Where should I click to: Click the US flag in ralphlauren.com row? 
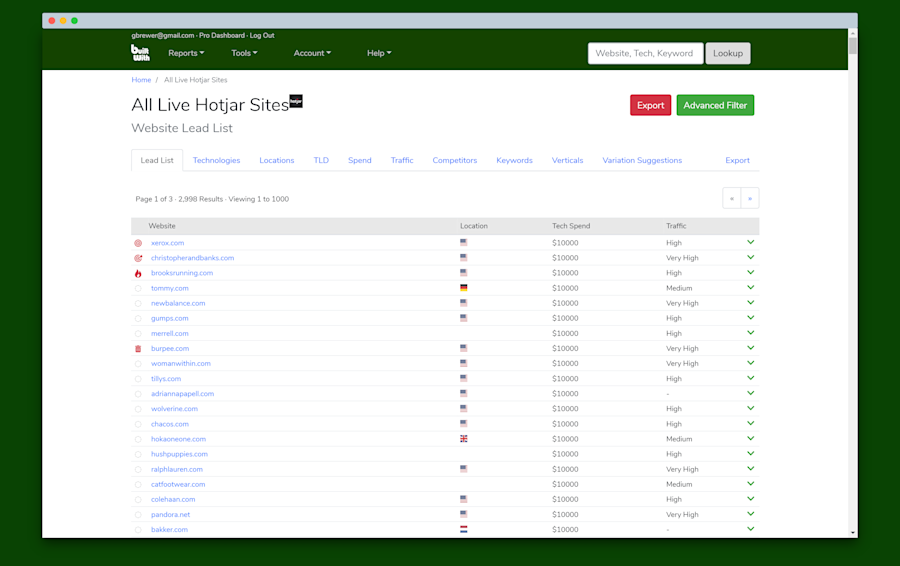(x=464, y=468)
